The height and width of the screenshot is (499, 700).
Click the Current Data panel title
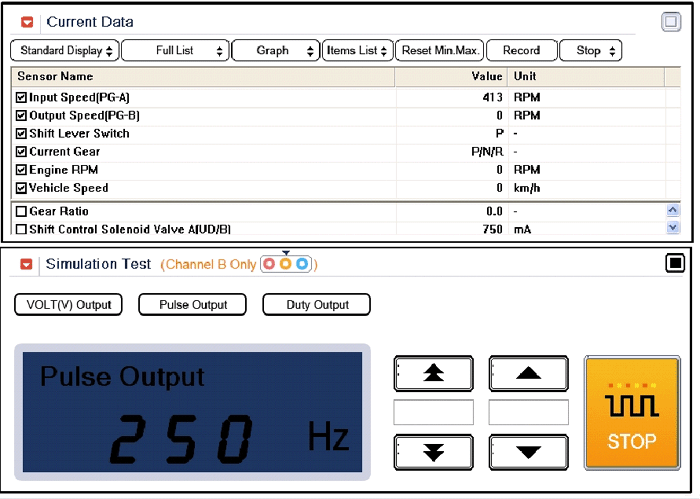tap(90, 22)
